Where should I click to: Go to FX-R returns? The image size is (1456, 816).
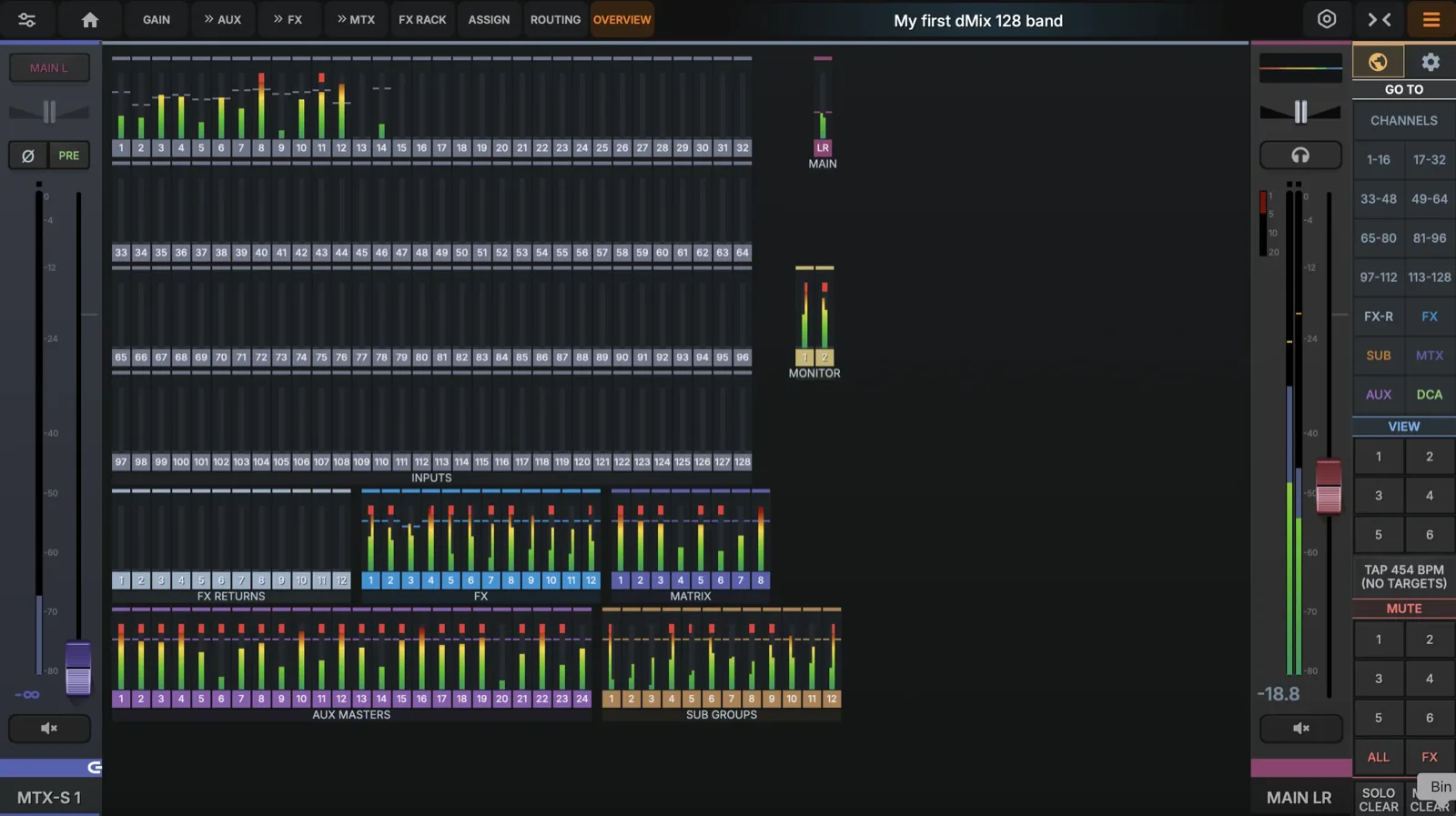point(1378,317)
